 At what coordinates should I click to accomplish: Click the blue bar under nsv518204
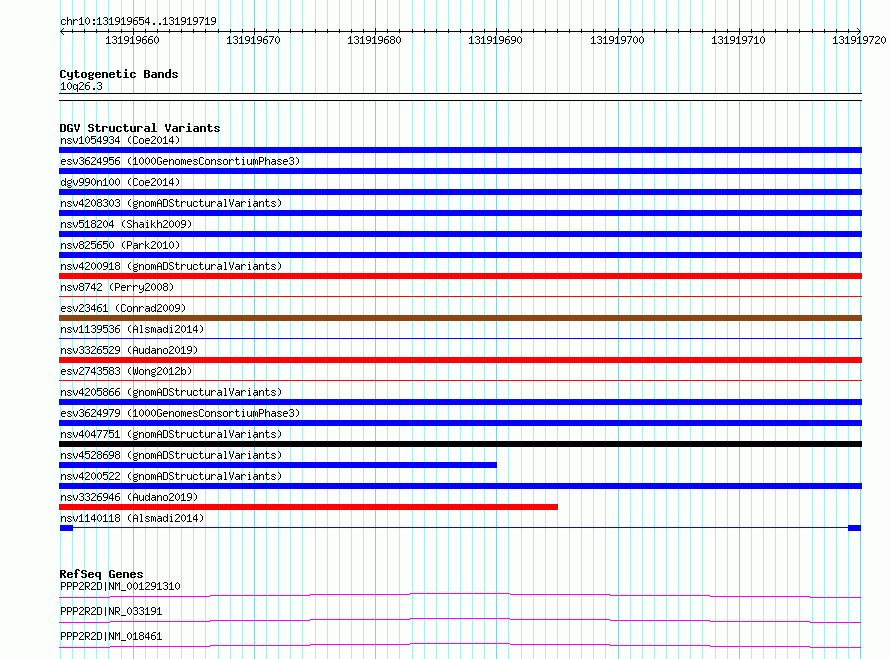(460, 234)
